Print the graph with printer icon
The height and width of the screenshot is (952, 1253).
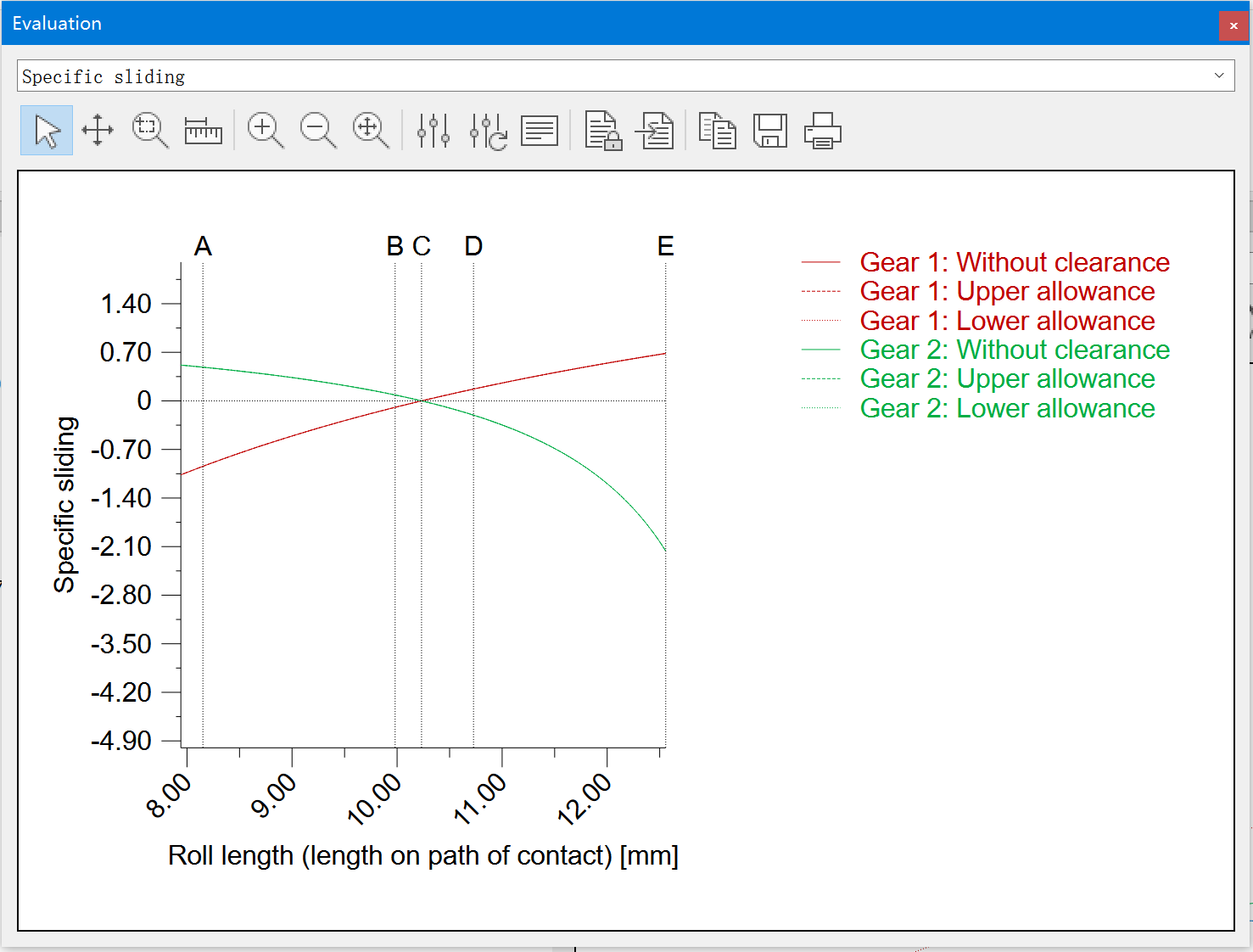(822, 131)
